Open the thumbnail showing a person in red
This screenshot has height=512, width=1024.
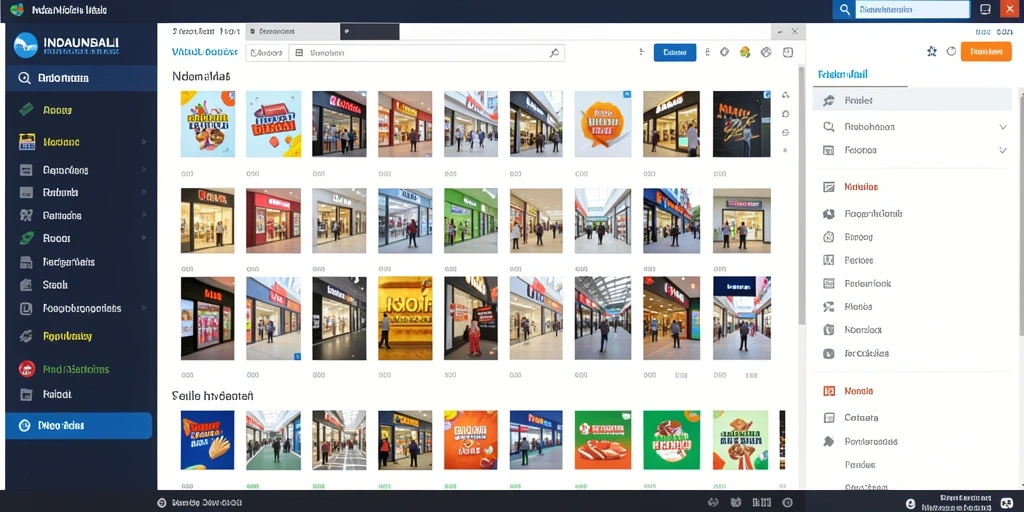click(x=471, y=318)
